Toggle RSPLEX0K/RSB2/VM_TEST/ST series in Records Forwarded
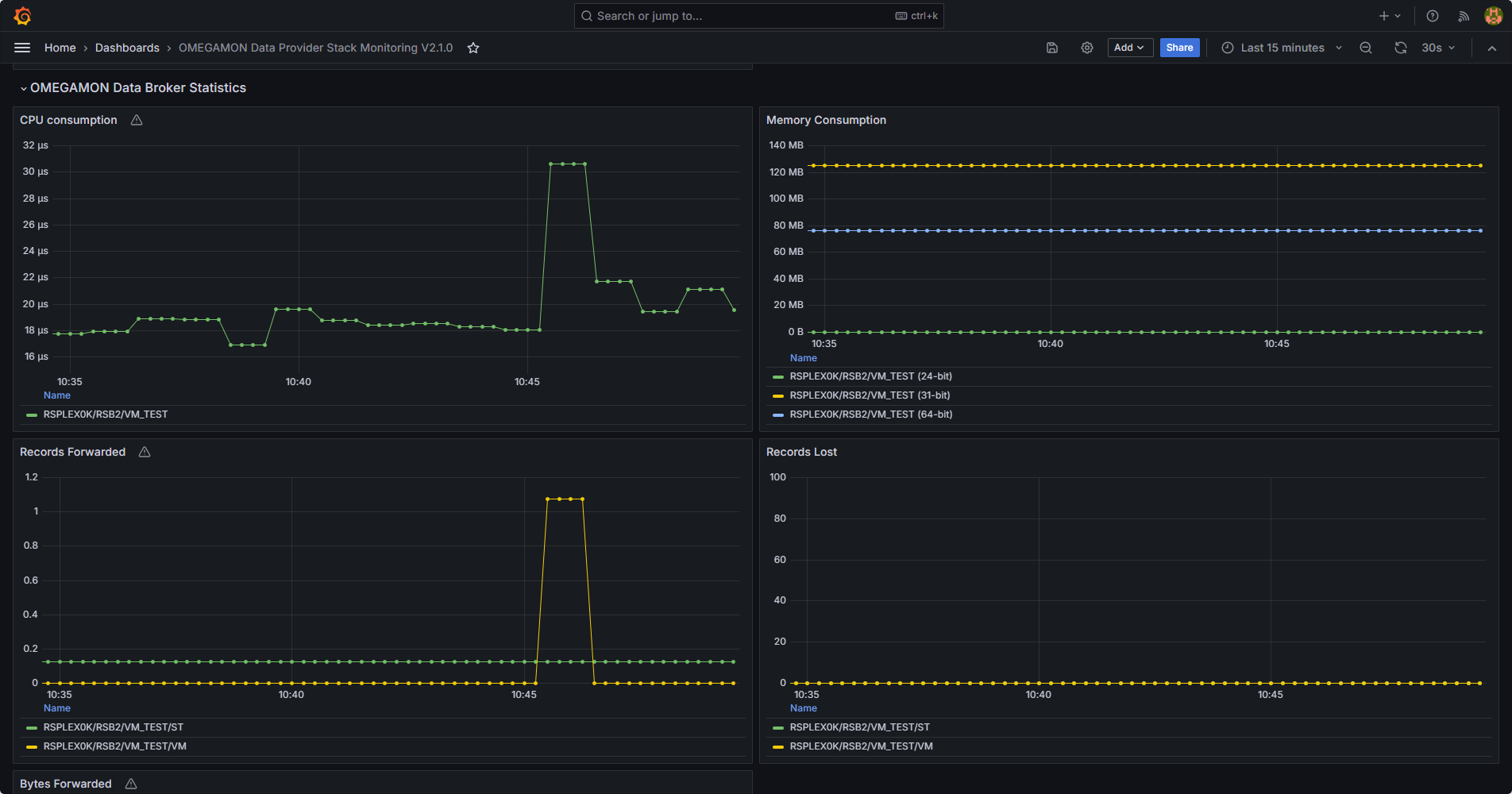This screenshot has height=794, width=1512. pos(114,727)
